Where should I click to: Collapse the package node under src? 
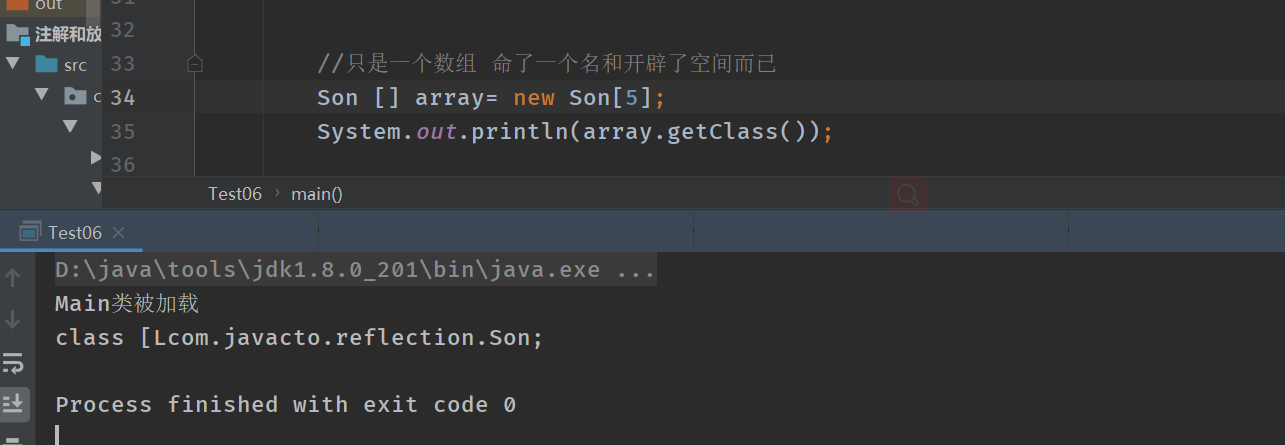point(42,96)
